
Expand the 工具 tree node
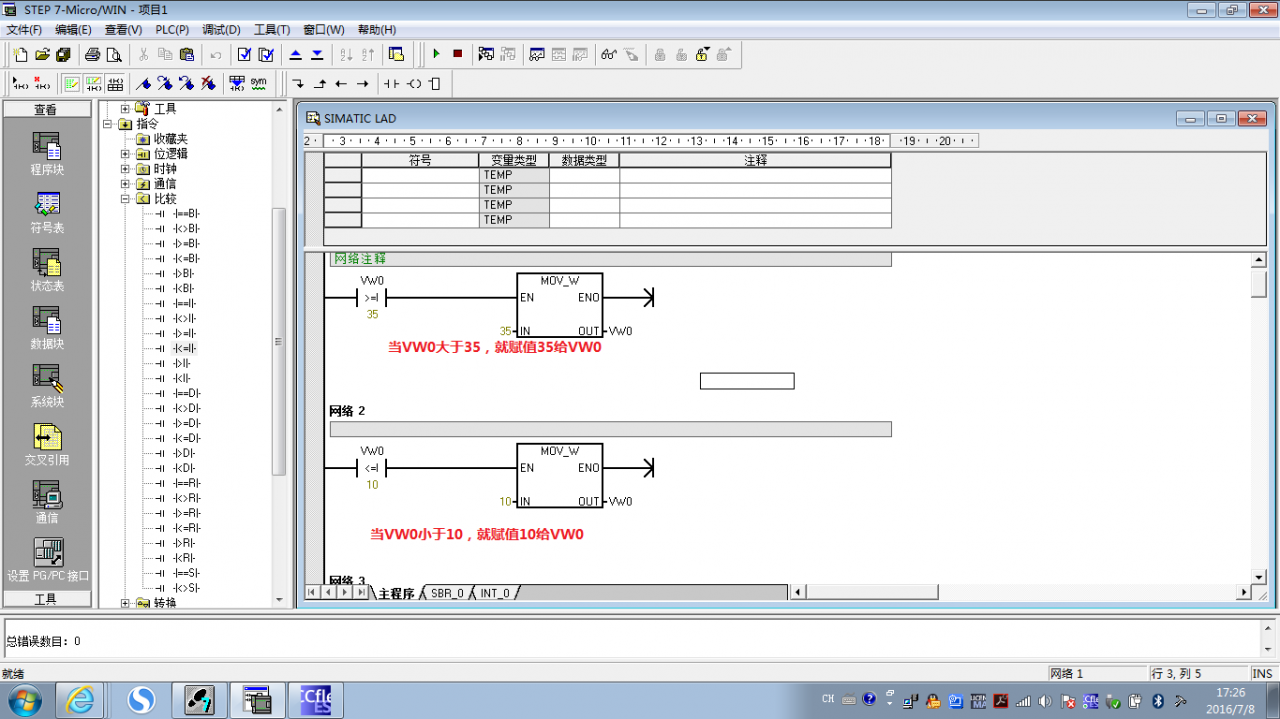pos(125,108)
